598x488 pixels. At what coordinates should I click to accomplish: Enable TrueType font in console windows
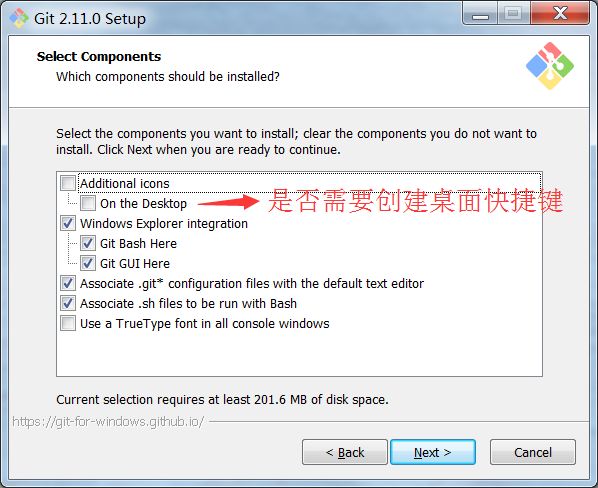[68, 323]
